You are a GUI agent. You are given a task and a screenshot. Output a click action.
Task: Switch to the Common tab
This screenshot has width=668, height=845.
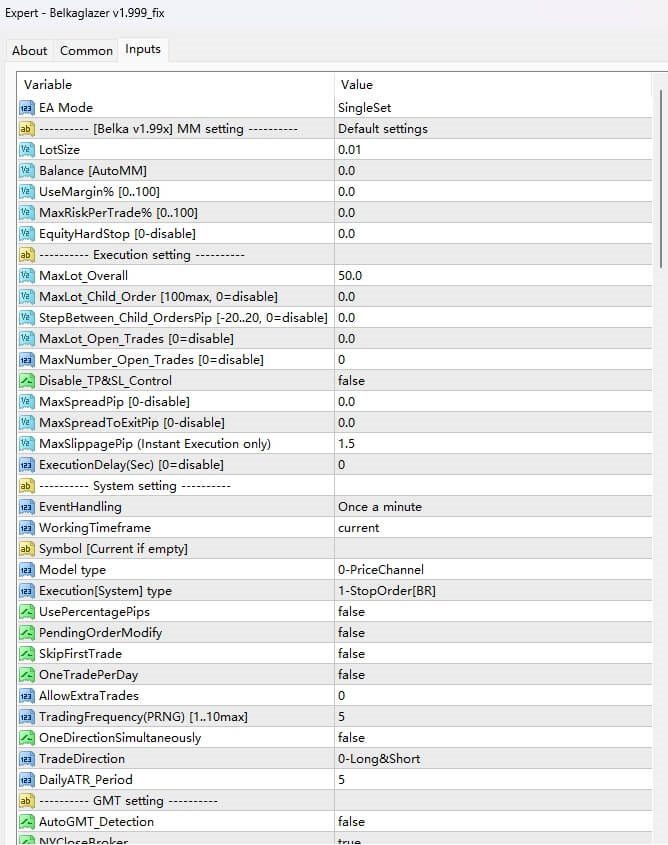tap(86, 50)
